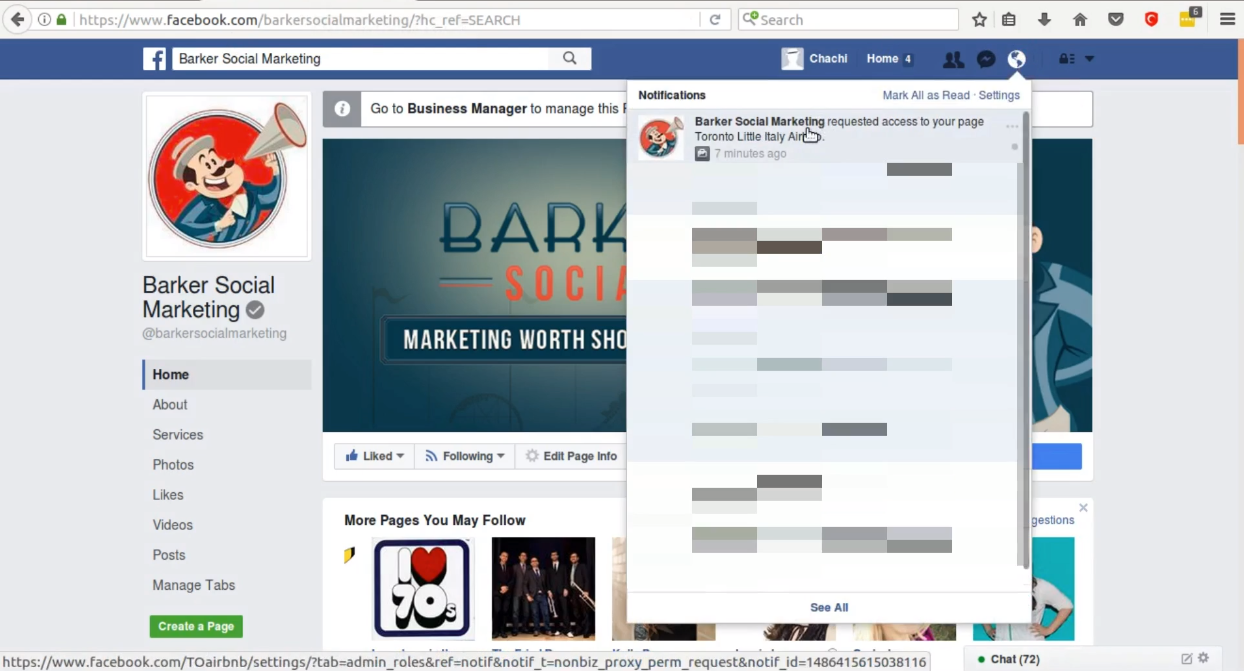Open notification Settings link
This screenshot has width=1244, height=671.
[999, 95]
